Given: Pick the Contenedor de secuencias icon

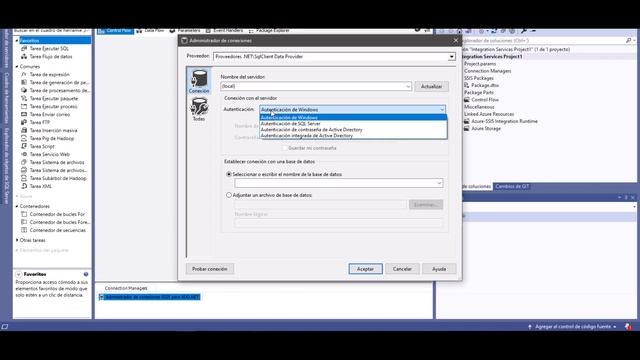Looking at the screenshot, I should tap(24, 230).
